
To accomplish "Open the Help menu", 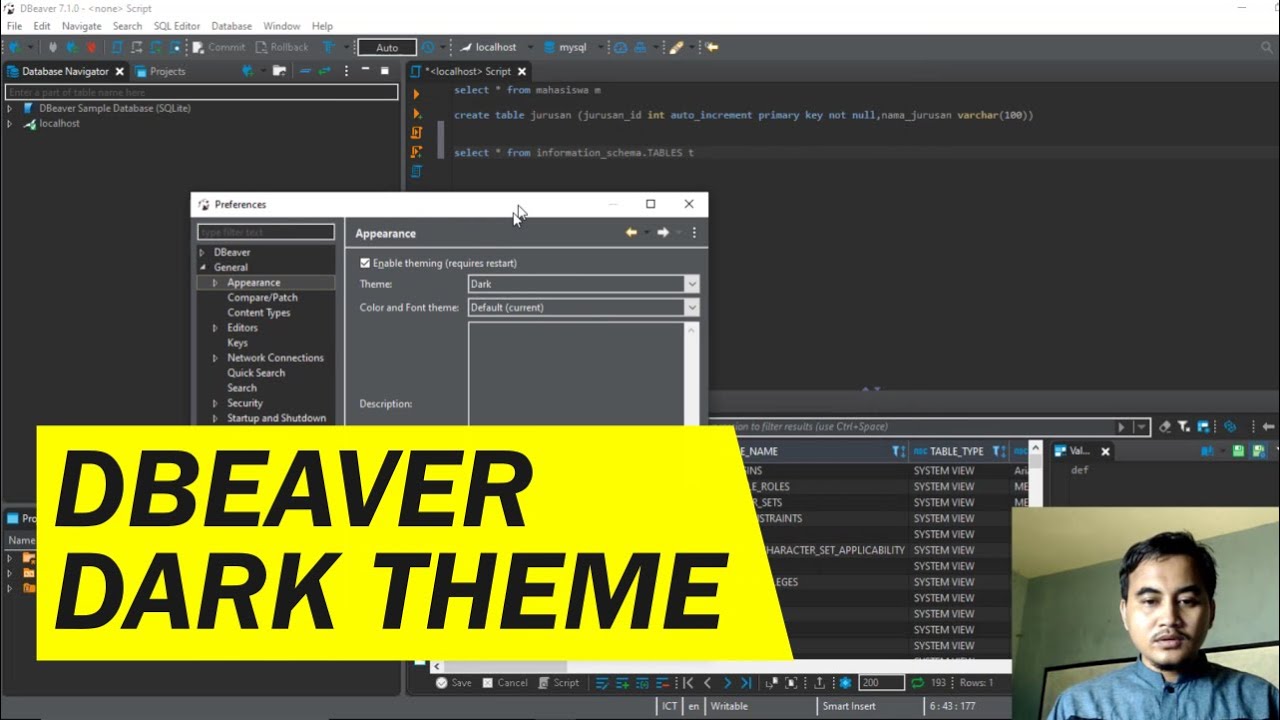I will point(322,26).
